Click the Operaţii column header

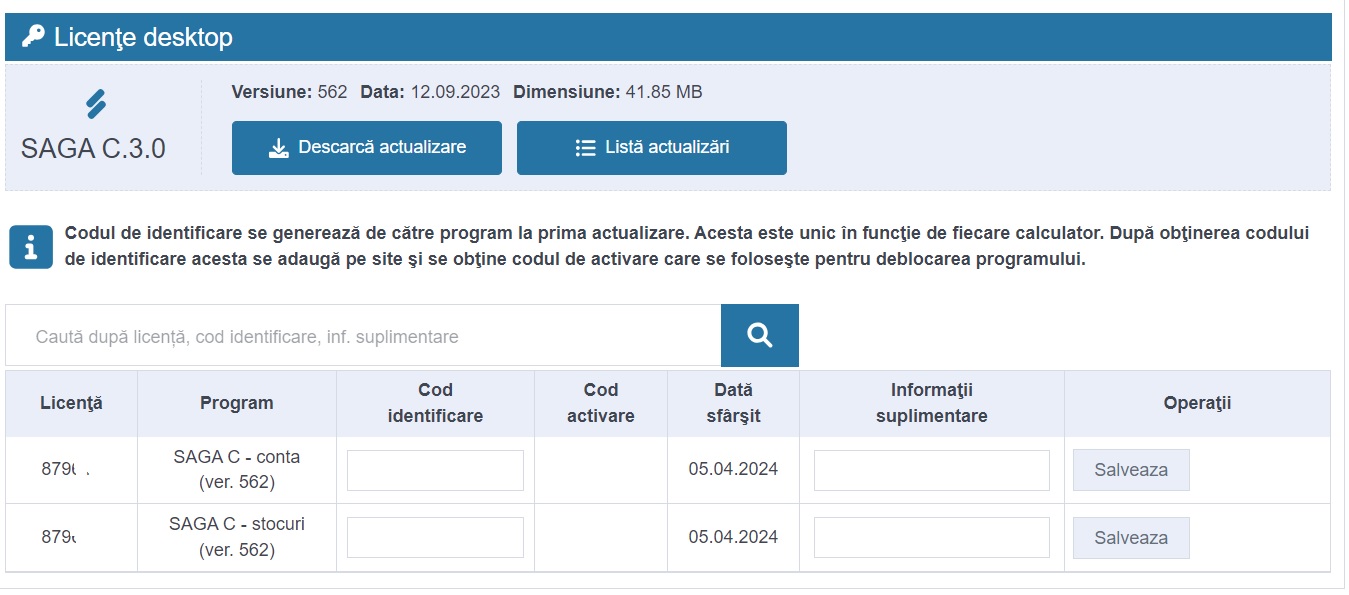click(1197, 403)
